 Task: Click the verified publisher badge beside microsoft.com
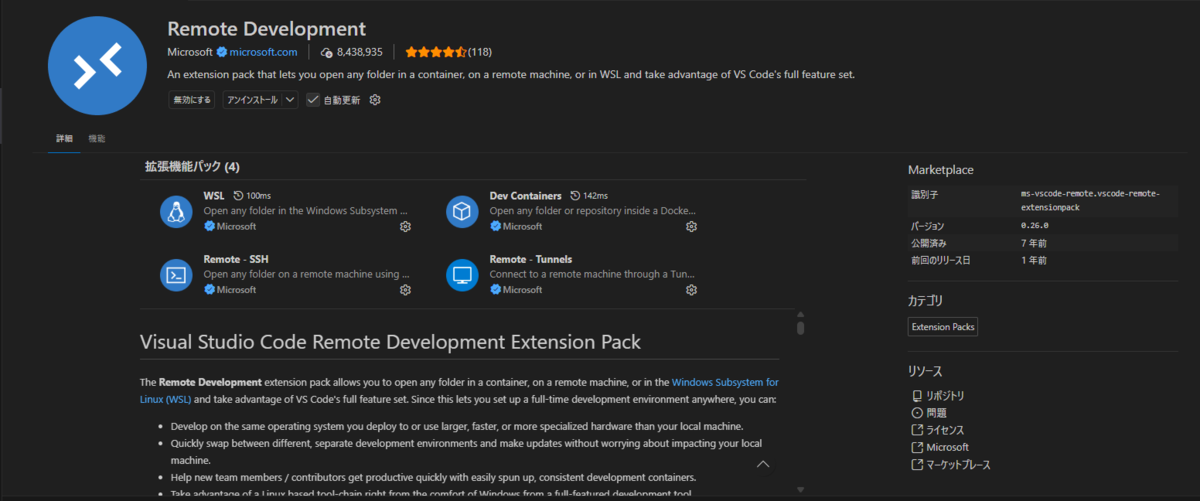[222, 52]
